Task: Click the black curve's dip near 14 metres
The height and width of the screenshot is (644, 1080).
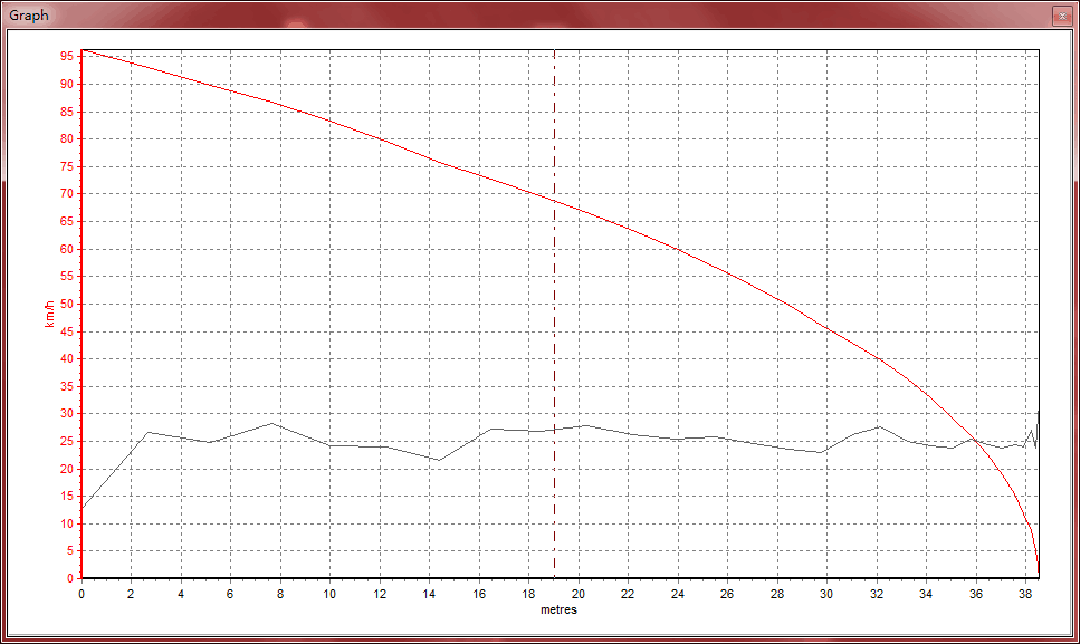Action: [437, 460]
